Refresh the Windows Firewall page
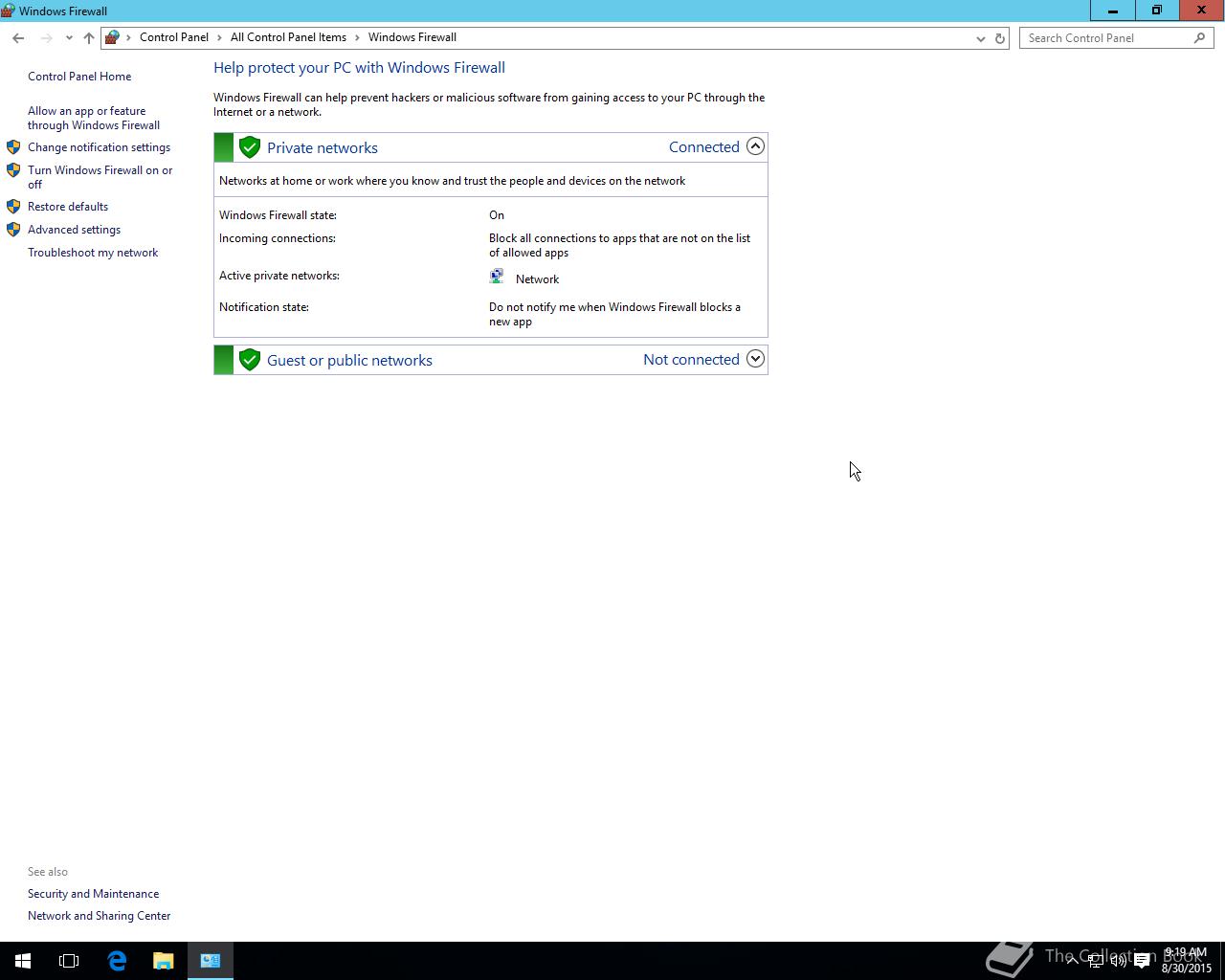 pyautogui.click(x=1000, y=38)
